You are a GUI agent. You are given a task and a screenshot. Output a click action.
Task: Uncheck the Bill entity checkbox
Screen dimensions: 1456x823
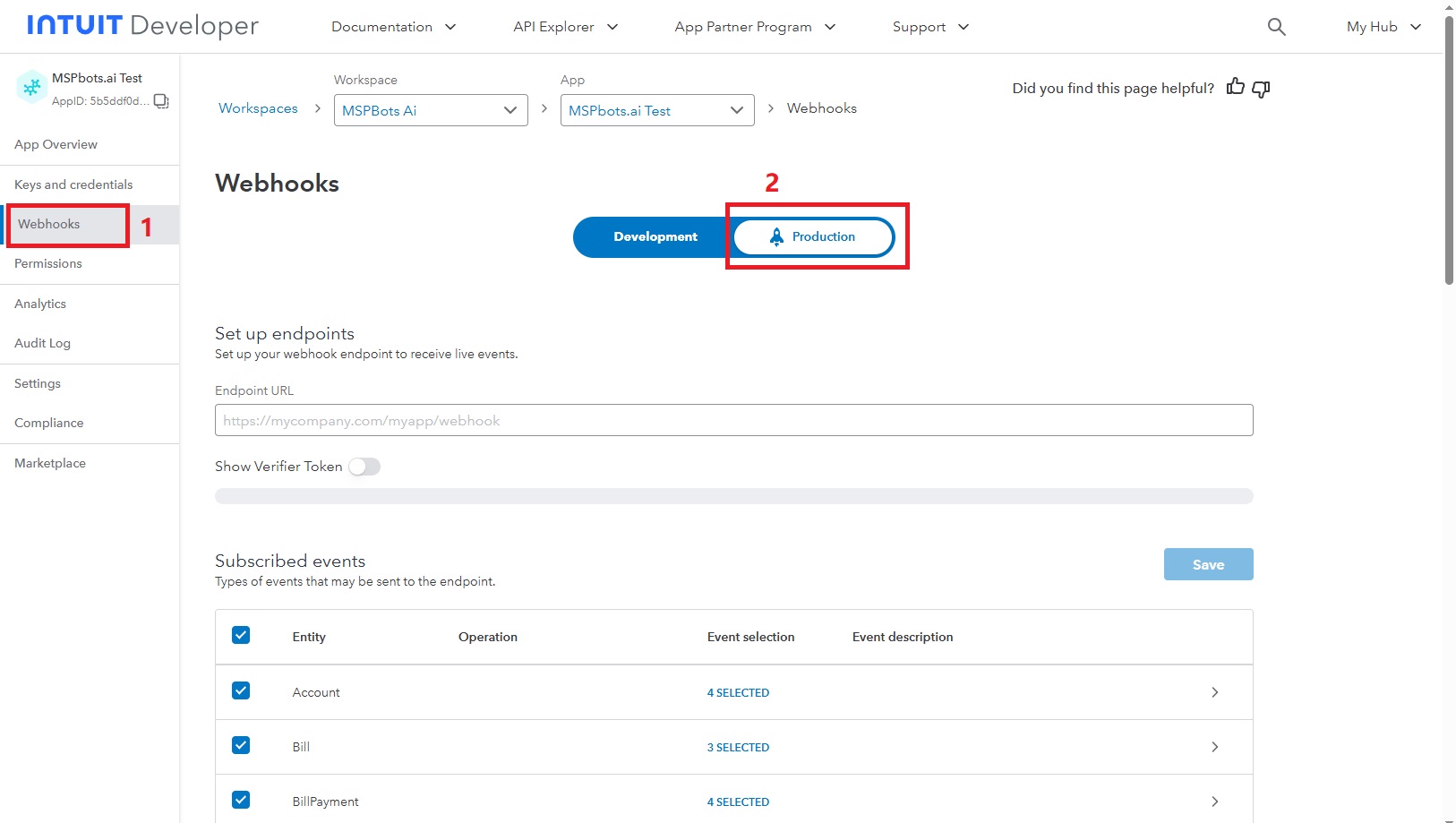click(241, 746)
